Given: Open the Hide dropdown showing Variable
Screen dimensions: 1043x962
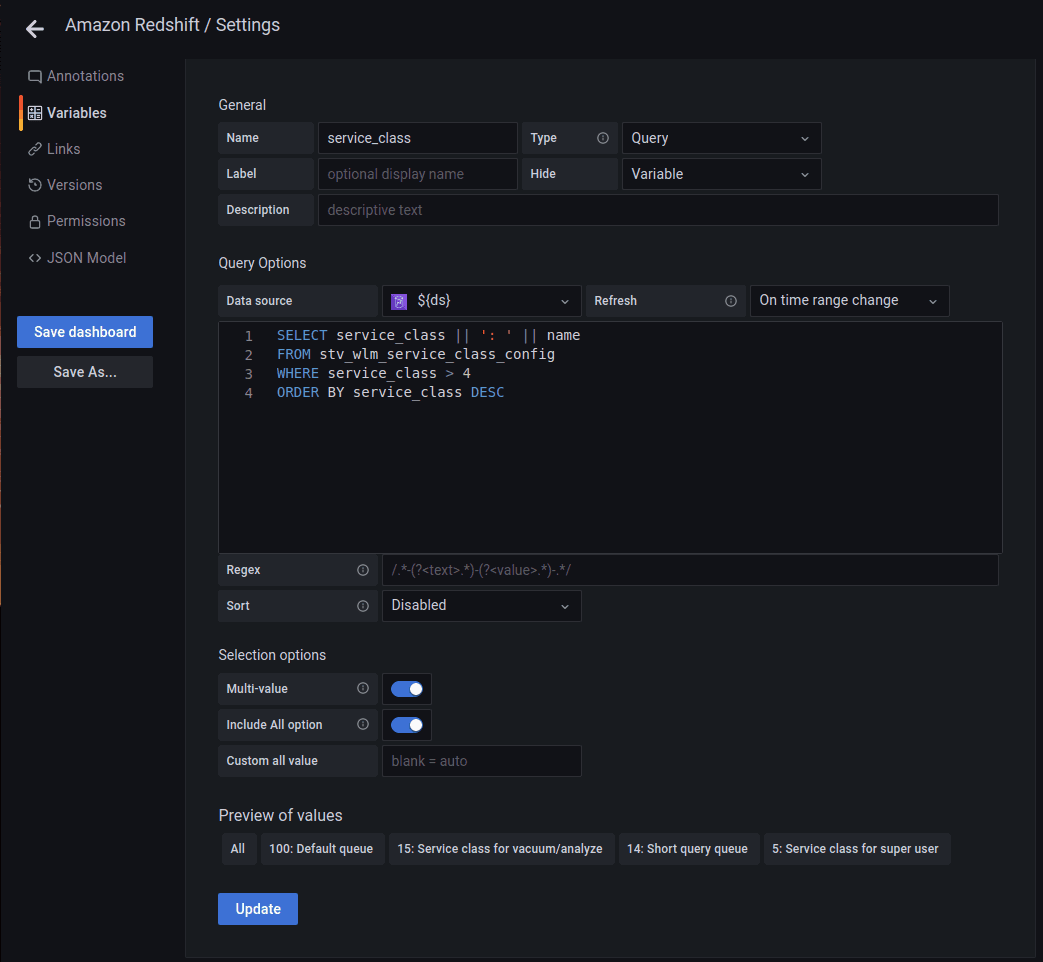Looking at the screenshot, I should [x=721, y=174].
